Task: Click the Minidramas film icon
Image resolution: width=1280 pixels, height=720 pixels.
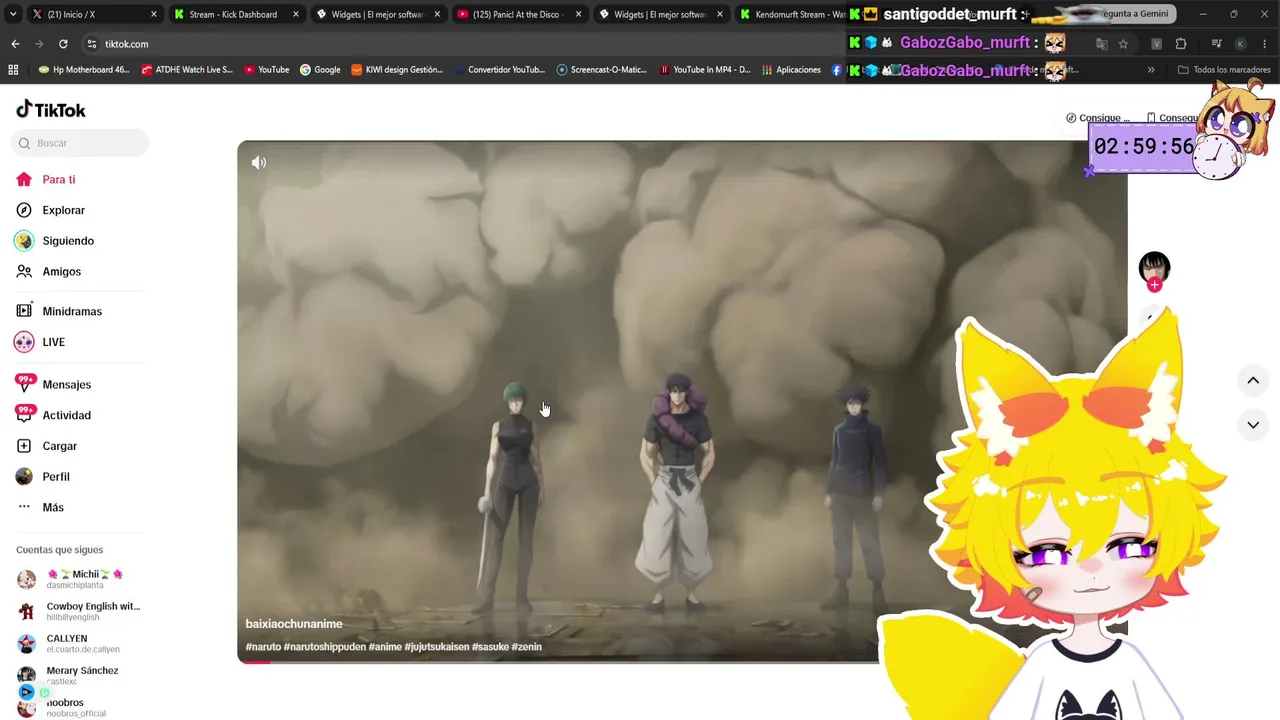Action: 24,311
